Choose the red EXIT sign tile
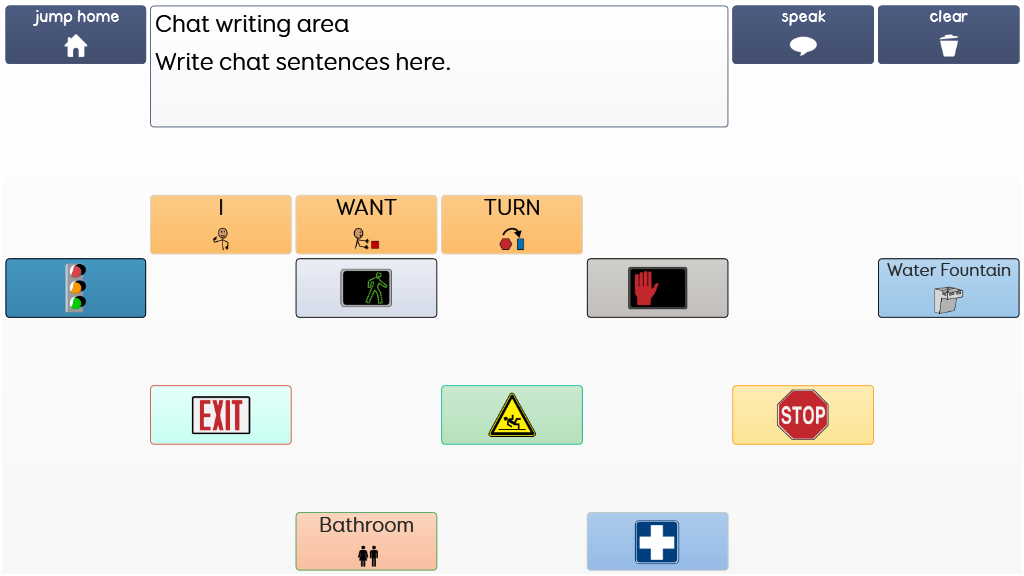The width and height of the screenshot is (1024, 576). (221, 414)
